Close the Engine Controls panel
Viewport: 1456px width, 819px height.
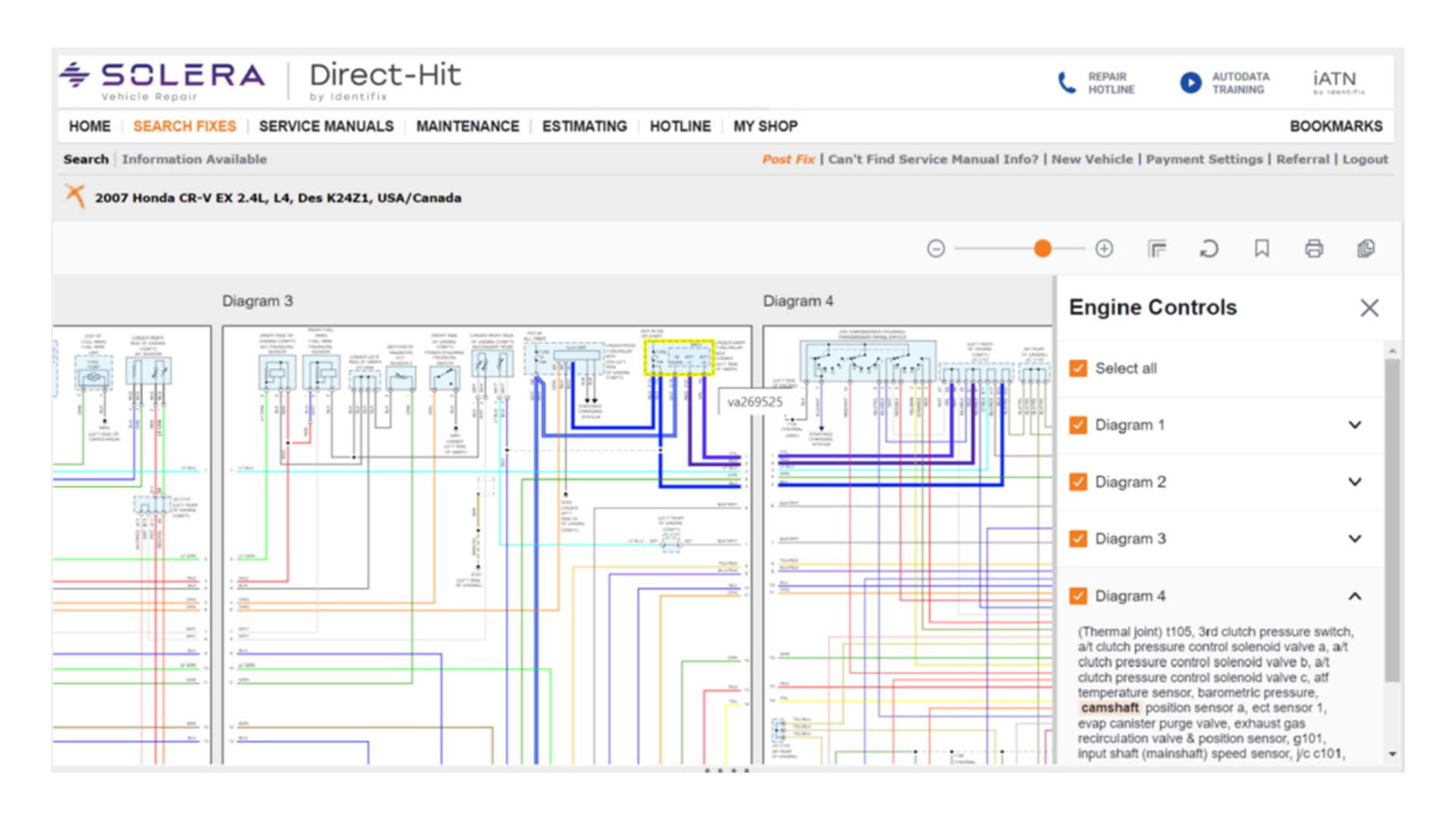[1370, 308]
